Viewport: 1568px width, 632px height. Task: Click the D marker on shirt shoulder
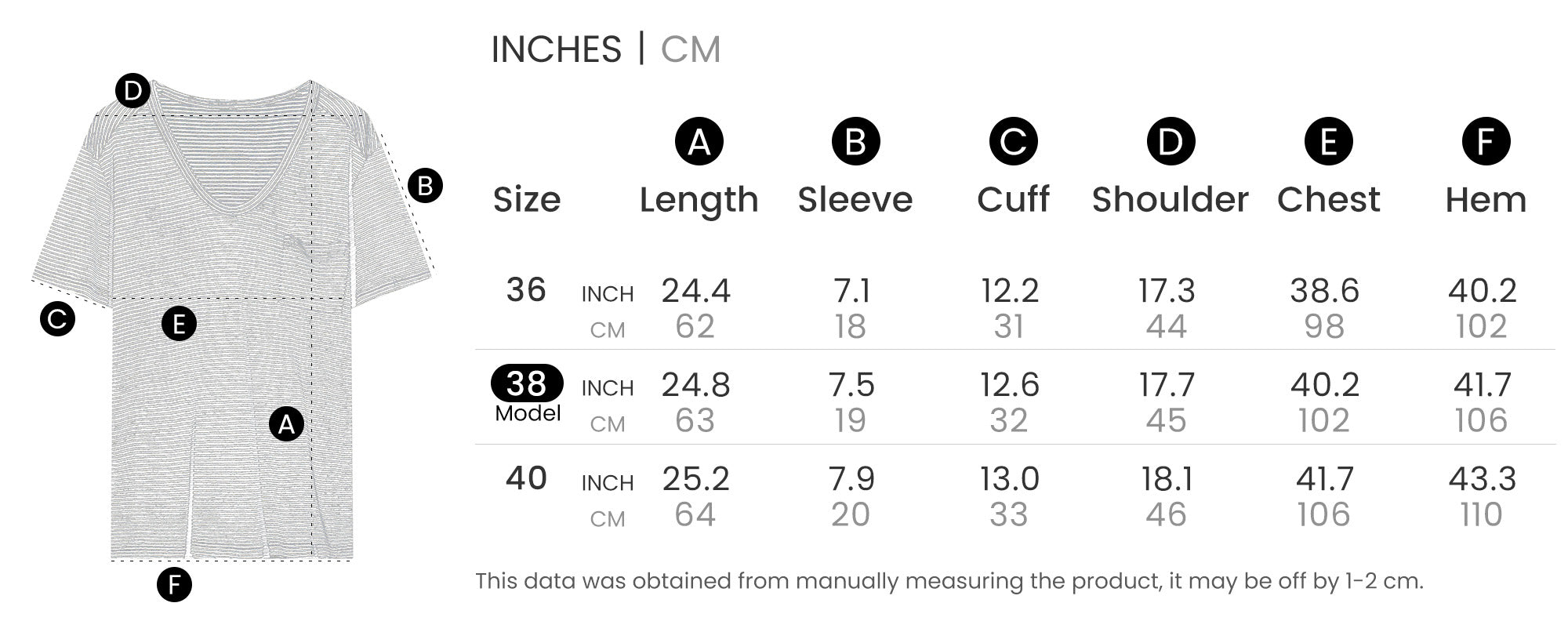[133, 92]
